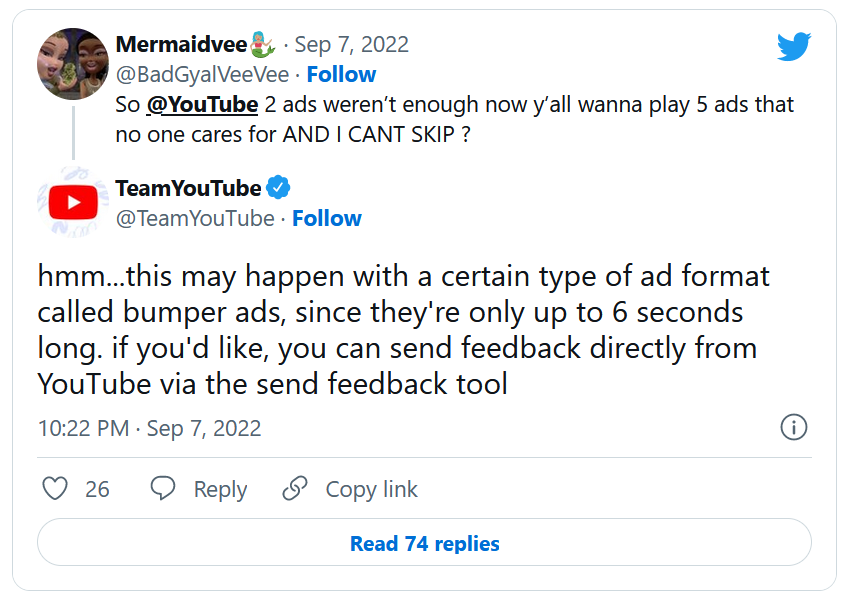This screenshot has height=599, width=845.
Task: Click the Reply text label
Action: coord(220,489)
